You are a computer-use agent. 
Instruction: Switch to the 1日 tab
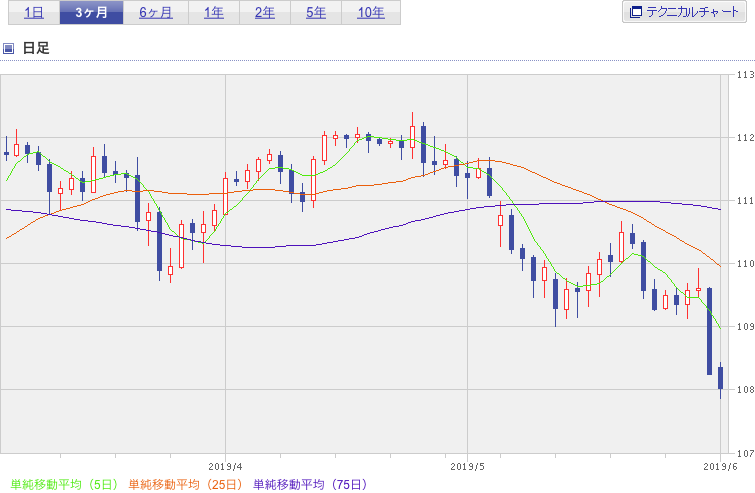click(34, 13)
